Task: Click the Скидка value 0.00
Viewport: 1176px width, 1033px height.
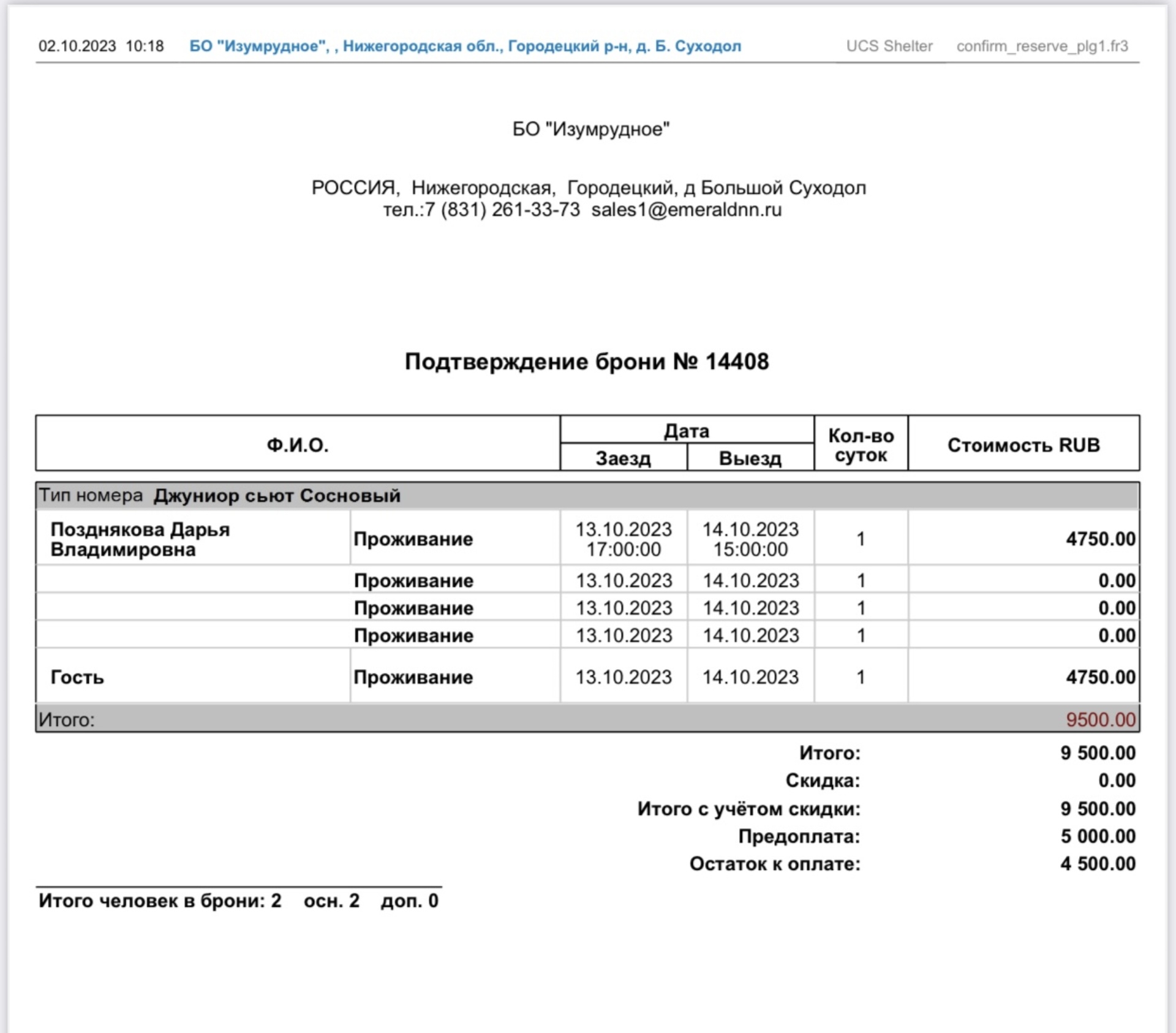Action: (x=1117, y=781)
